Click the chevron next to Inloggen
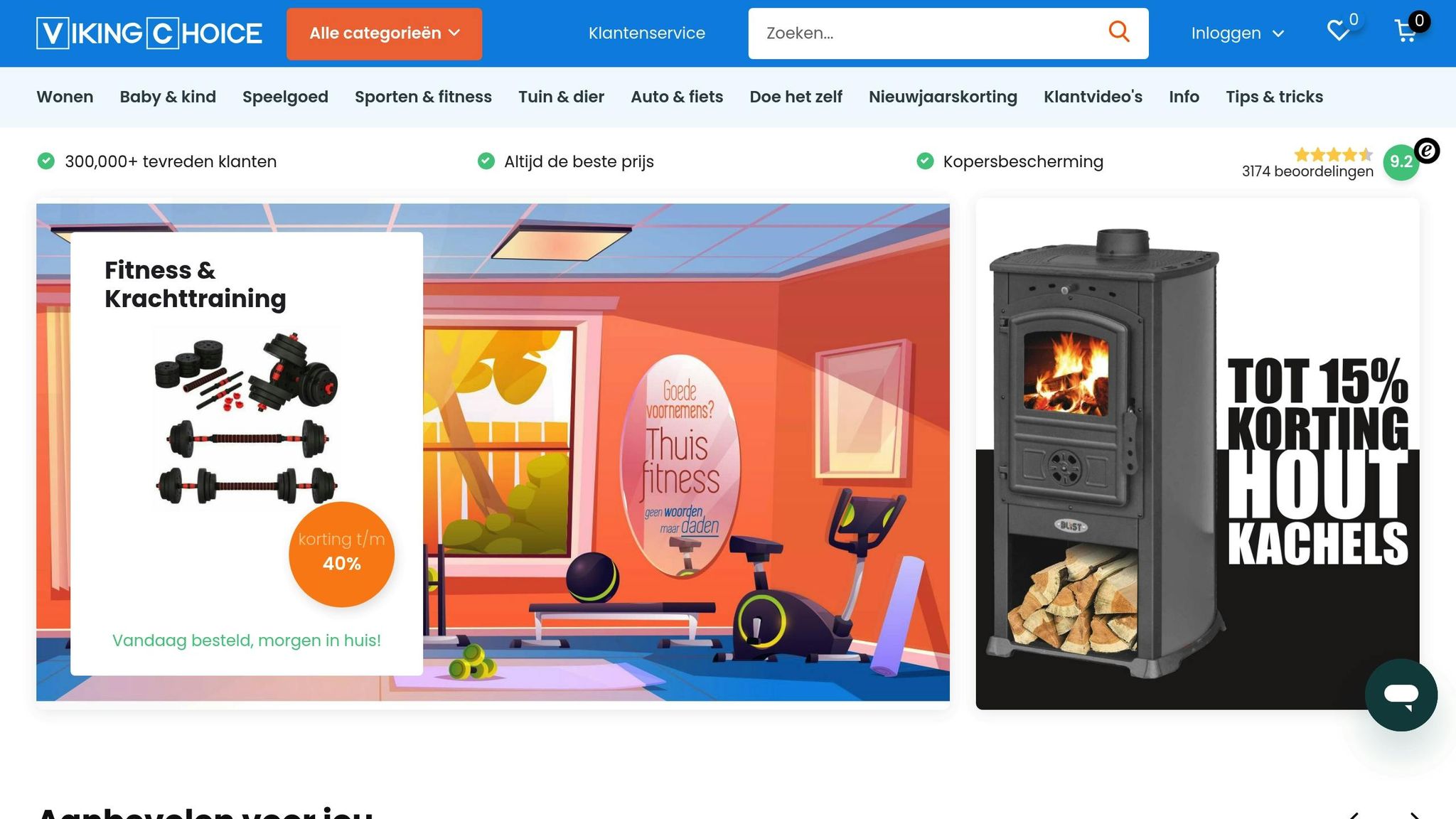This screenshot has height=819, width=1456. click(1278, 33)
